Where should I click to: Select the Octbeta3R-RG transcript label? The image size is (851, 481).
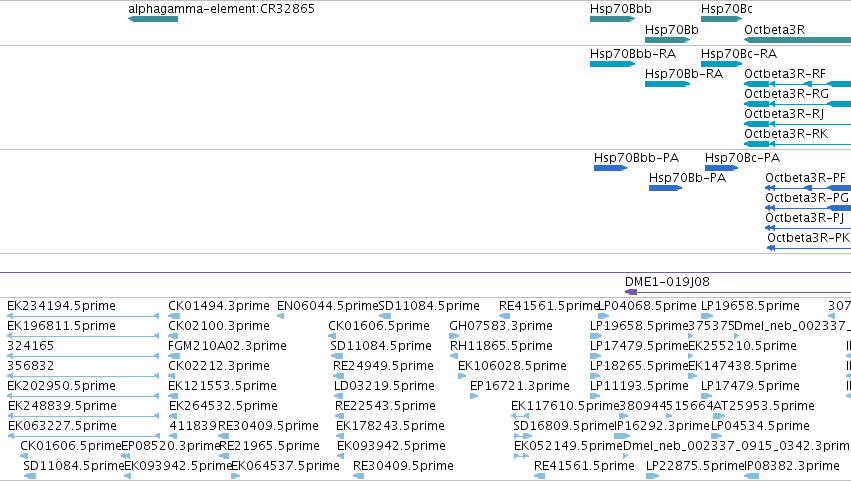tap(786, 94)
